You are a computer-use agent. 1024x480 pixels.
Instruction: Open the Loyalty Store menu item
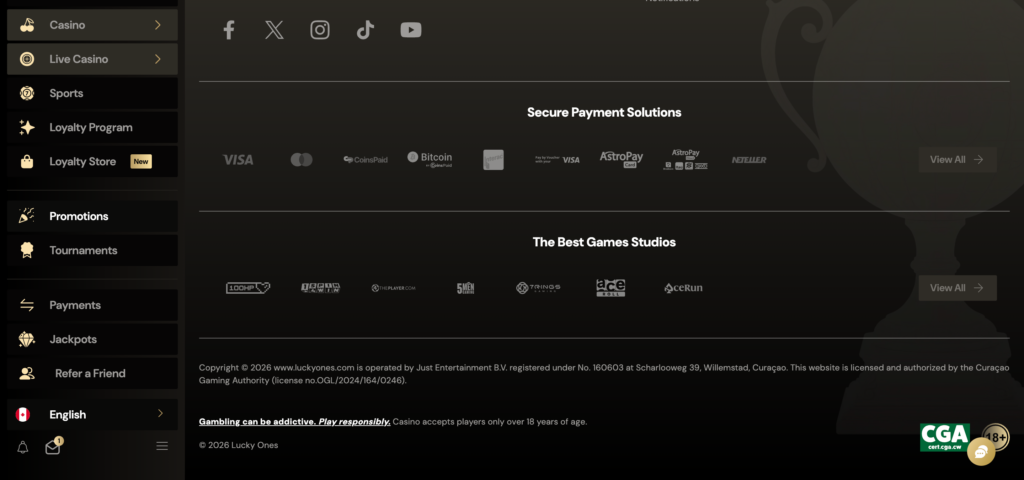(92, 161)
